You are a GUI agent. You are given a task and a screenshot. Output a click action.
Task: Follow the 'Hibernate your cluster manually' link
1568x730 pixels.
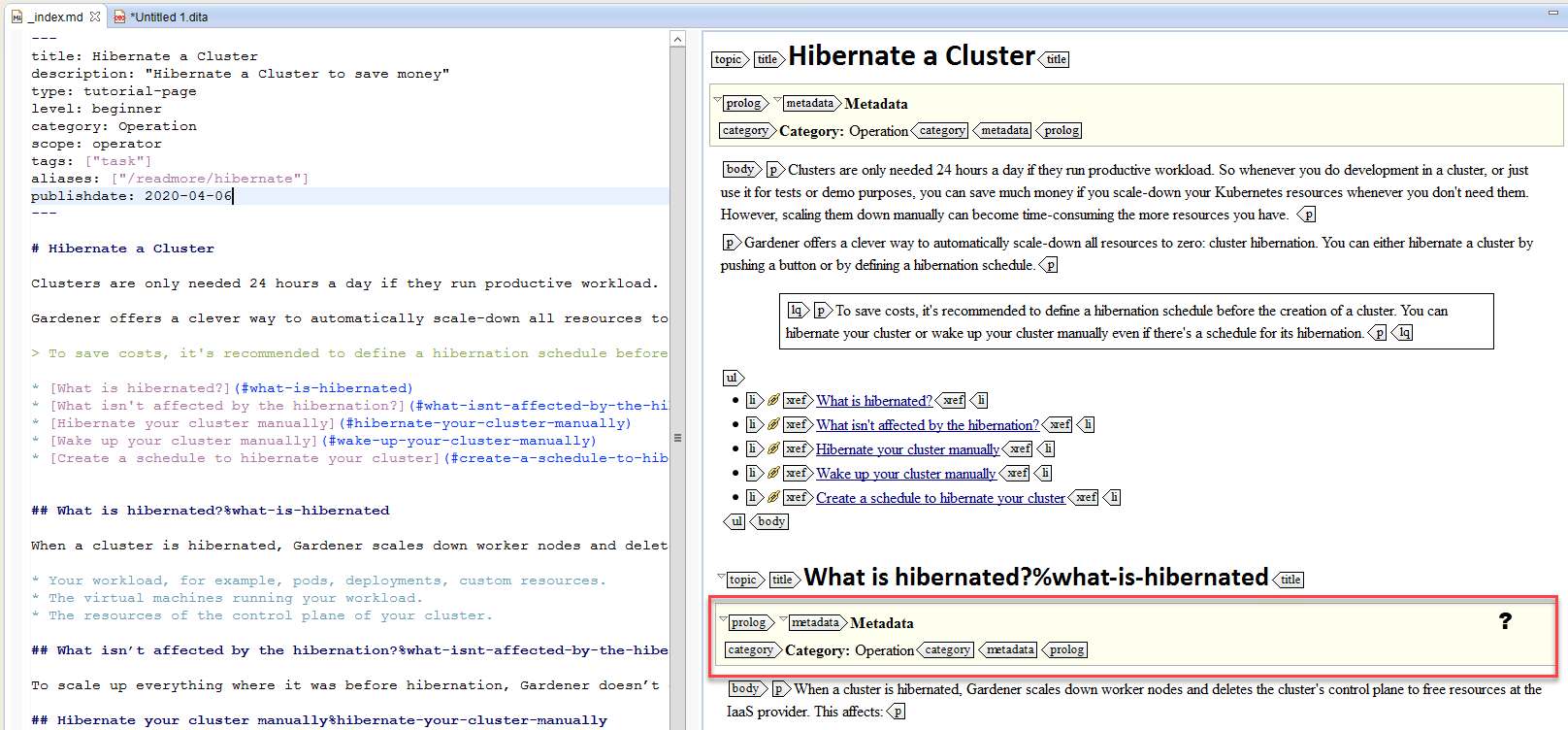(907, 449)
